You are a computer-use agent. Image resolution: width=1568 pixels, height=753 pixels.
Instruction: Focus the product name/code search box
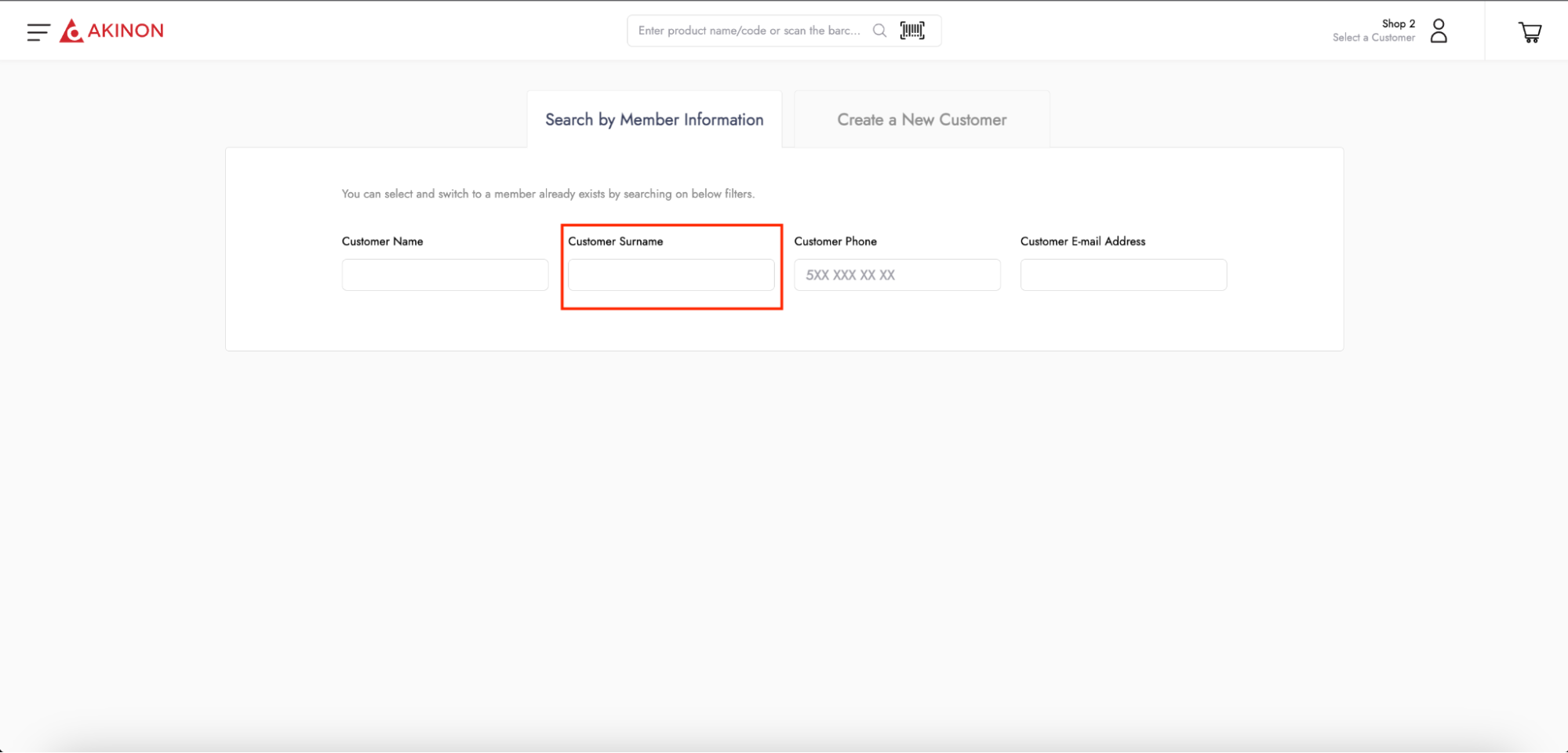749,31
